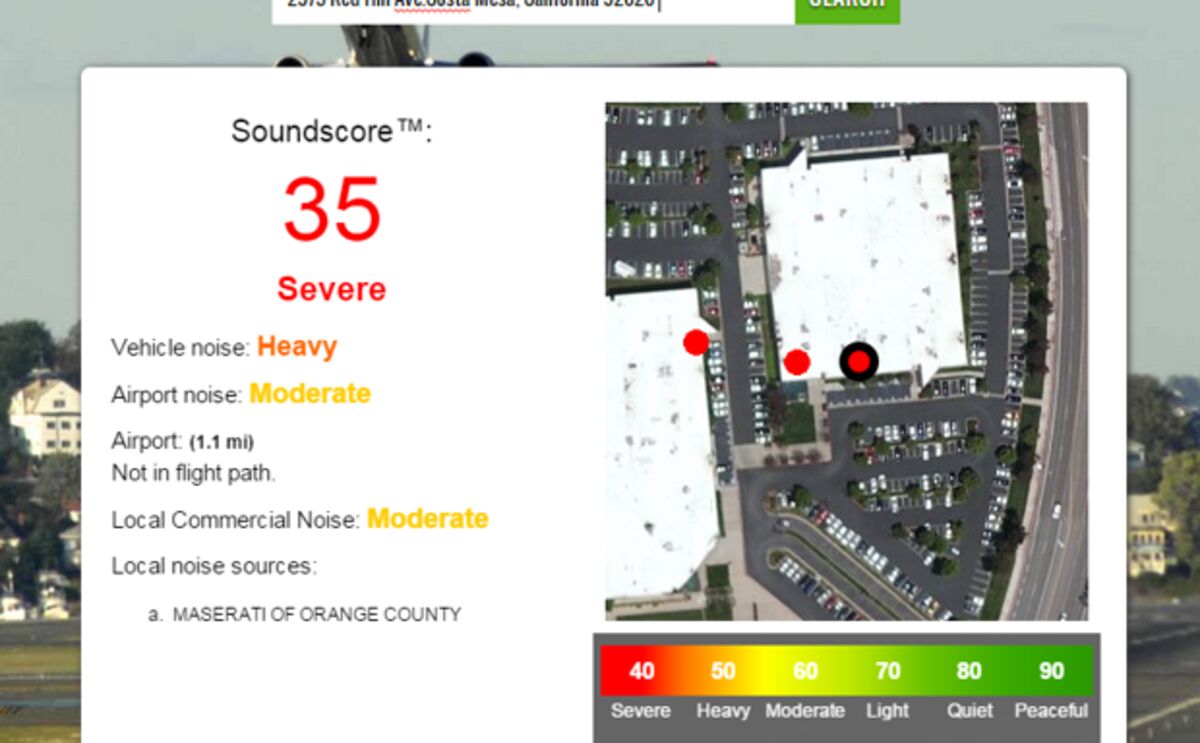This screenshot has height=743, width=1200.
Task: Click the light-green 70 legend segment
Action: click(x=887, y=670)
